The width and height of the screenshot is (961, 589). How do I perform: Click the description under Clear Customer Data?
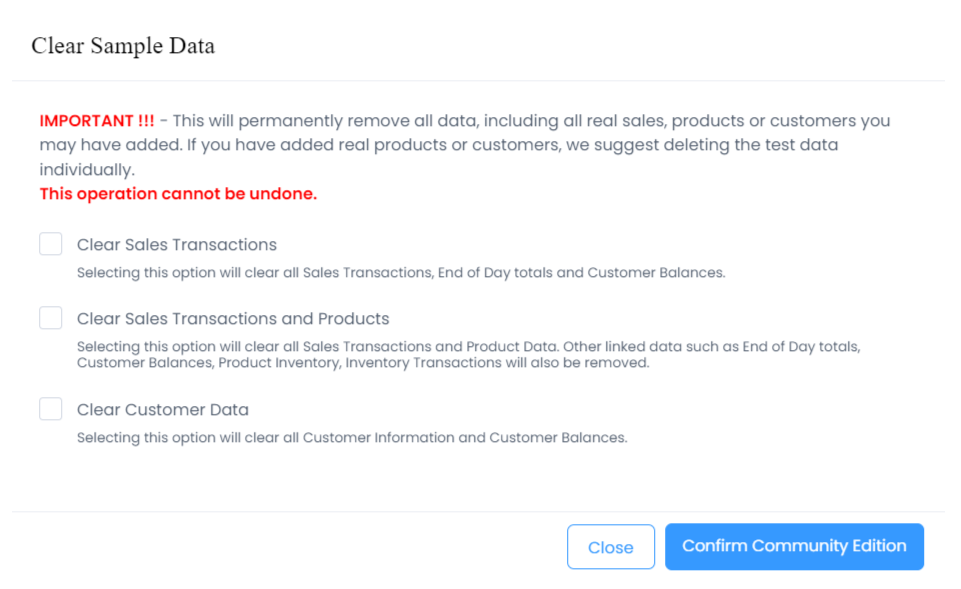click(x=352, y=437)
